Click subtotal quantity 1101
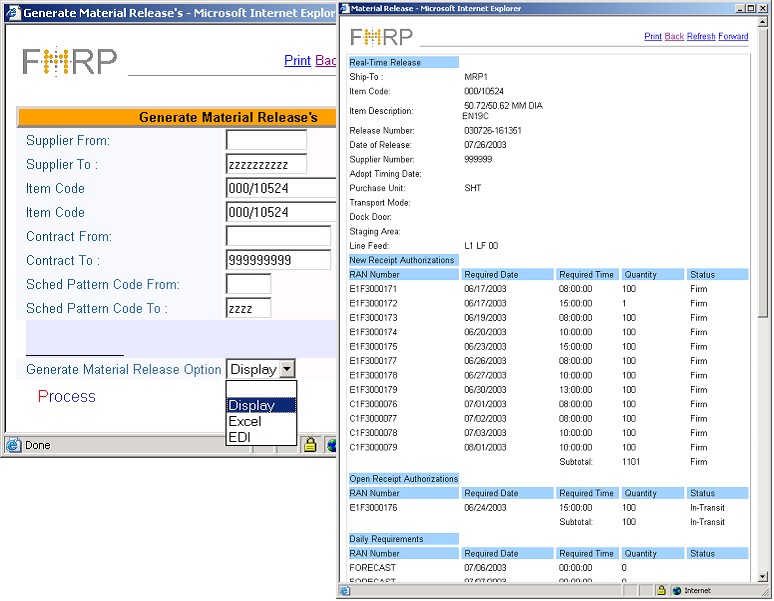Viewport: 774px width, 601px height. tap(631, 461)
